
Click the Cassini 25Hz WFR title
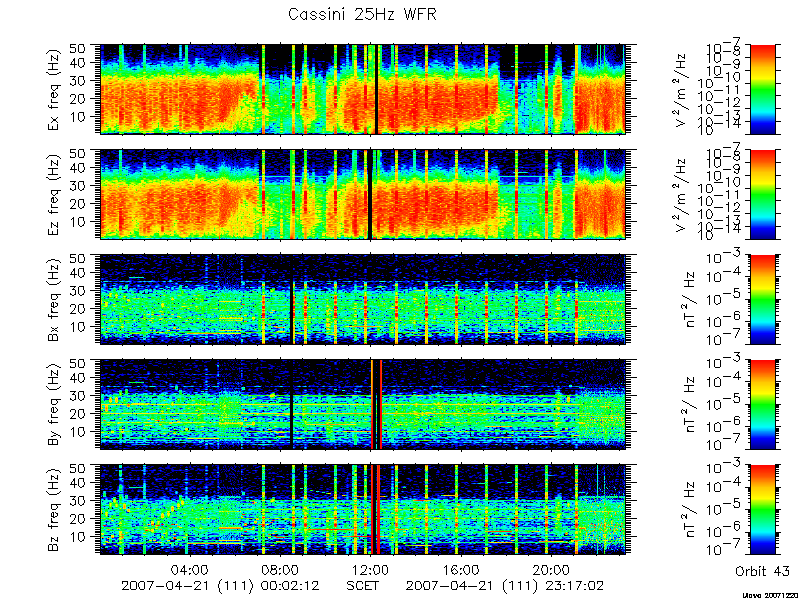point(362,15)
